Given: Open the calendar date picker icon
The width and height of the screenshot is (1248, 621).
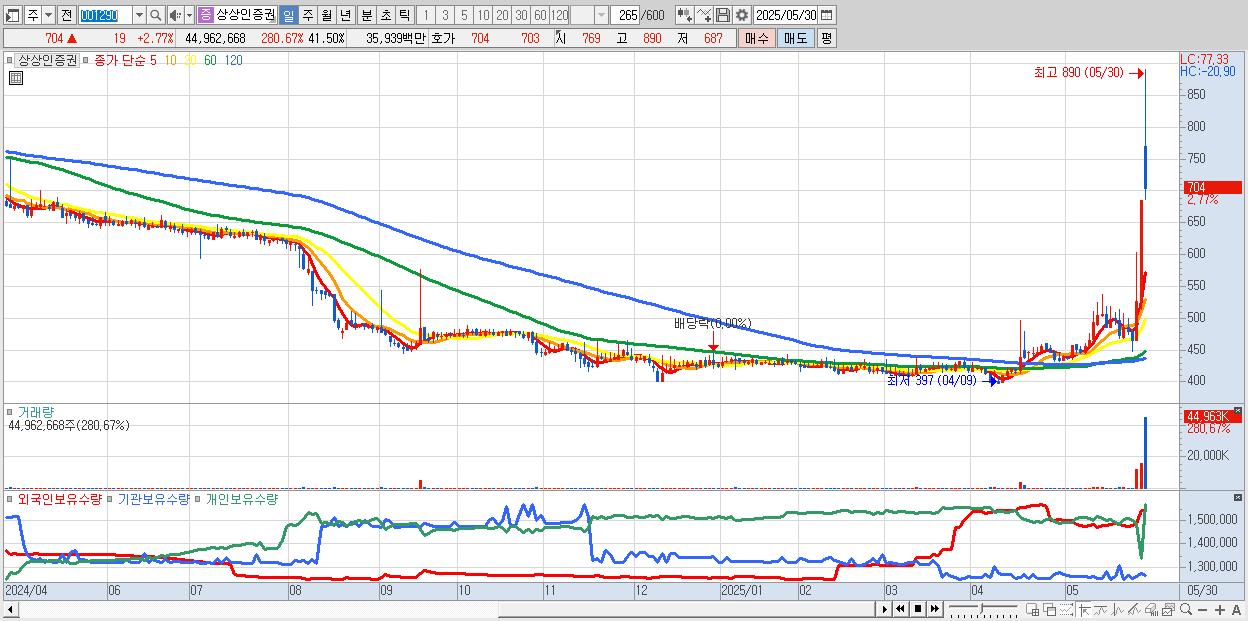Looking at the screenshot, I should coord(826,15).
